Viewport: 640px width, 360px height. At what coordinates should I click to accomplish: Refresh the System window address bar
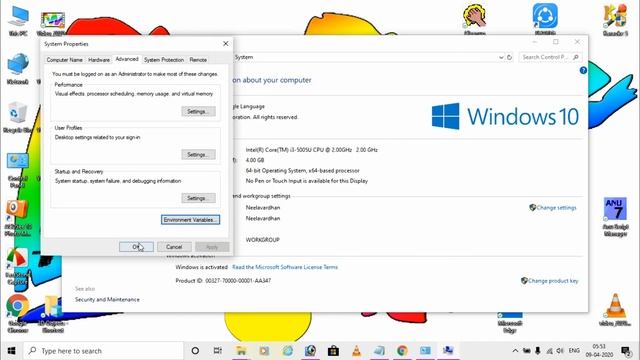(x=509, y=57)
